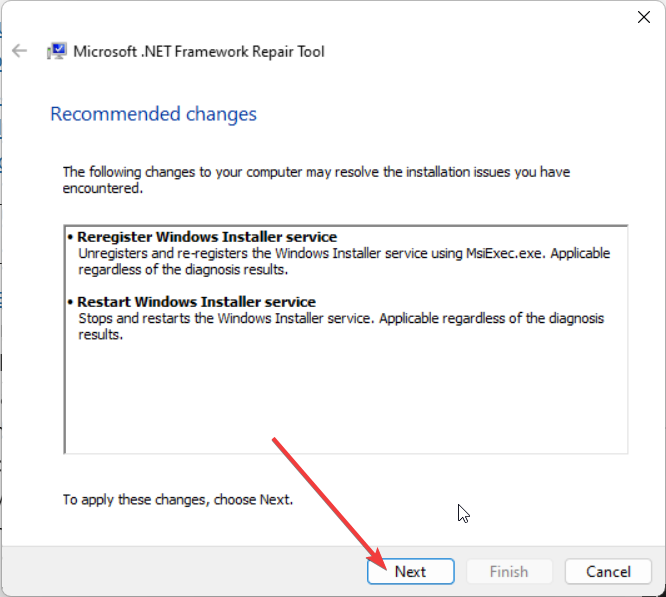This screenshot has width=666, height=597.
Task: Click the bullet before Restart Windows Installer service
Action: click(71, 301)
